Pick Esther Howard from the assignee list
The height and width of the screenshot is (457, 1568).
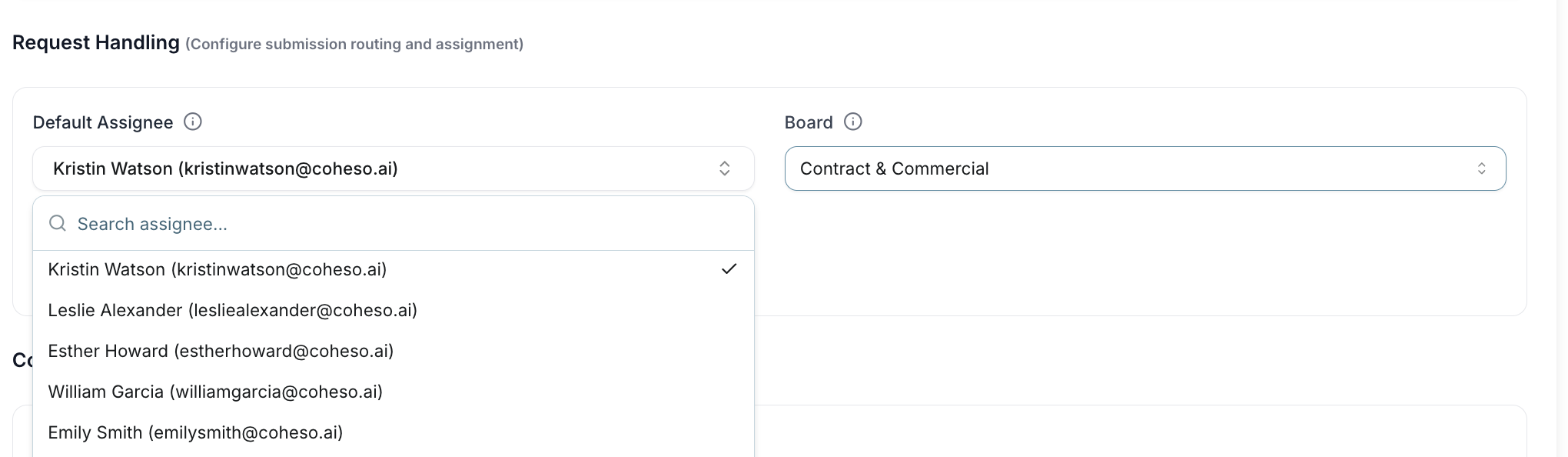221,351
